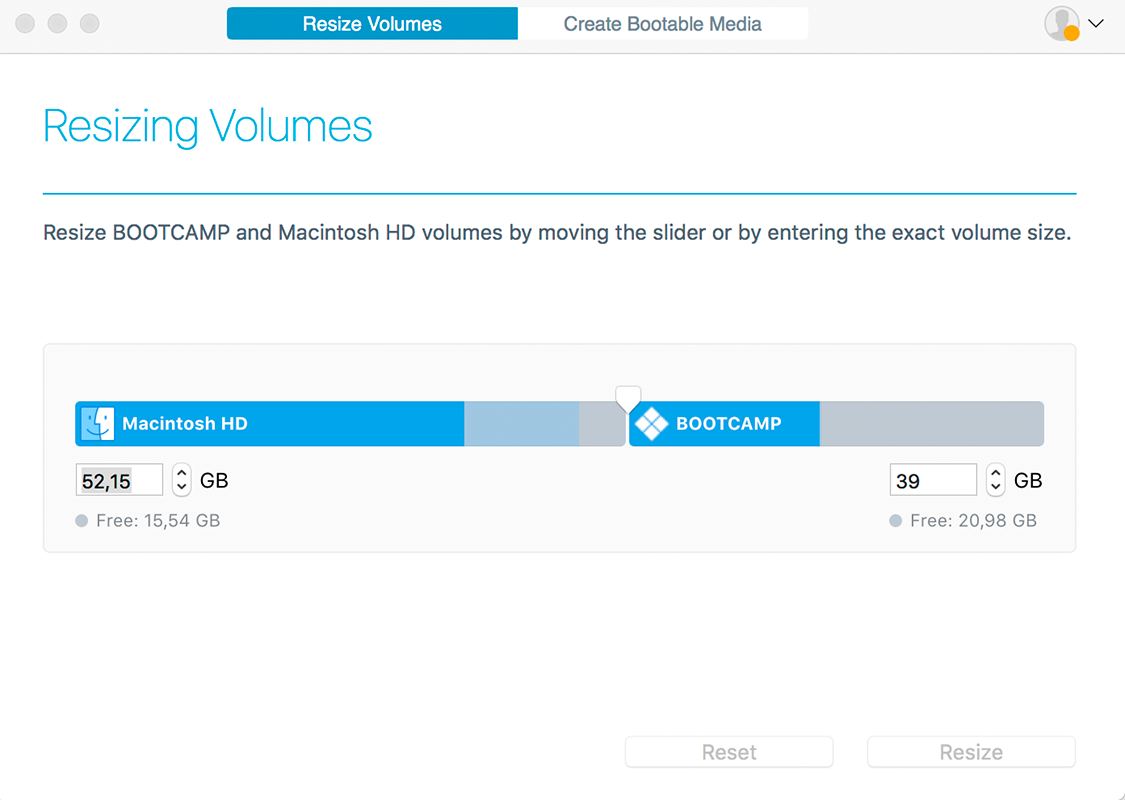This screenshot has width=1125, height=800.
Task: Switch to the Resize Volumes tab
Action: (x=372, y=24)
